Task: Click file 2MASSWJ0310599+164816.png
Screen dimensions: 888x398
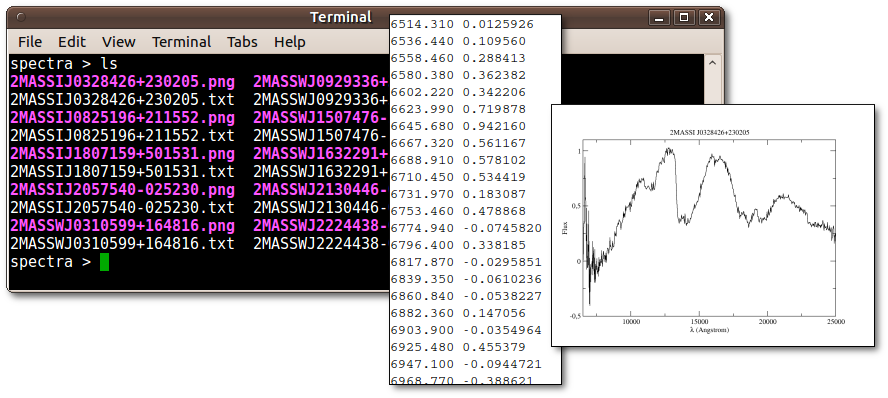Action: point(122,226)
